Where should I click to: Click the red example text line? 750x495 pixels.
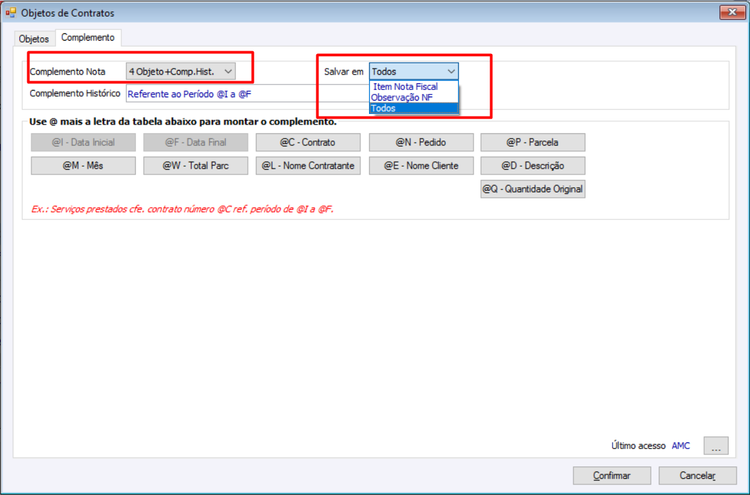click(x=182, y=209)
